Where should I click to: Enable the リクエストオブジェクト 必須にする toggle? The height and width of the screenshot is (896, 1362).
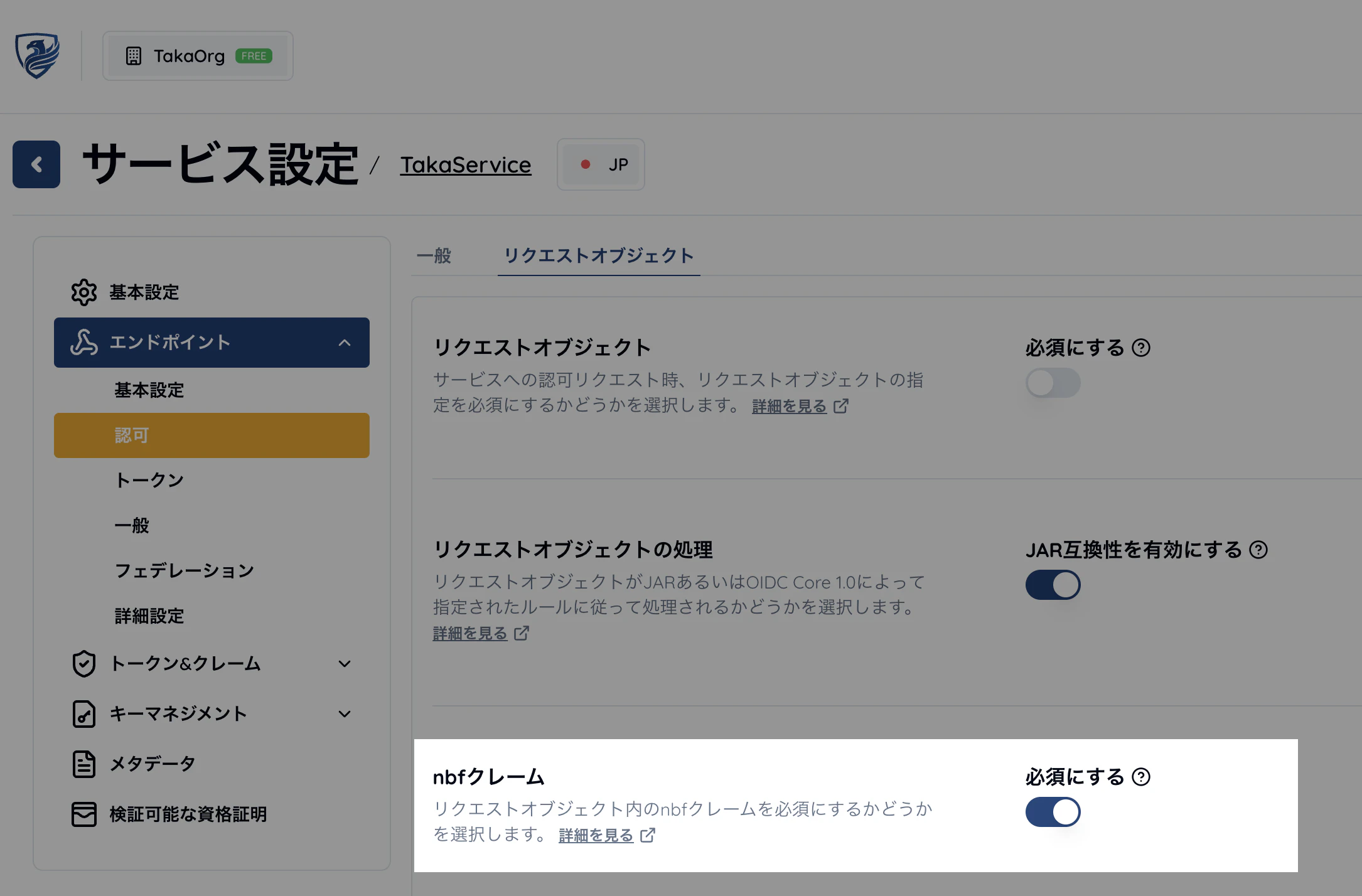click(1053, 383)
